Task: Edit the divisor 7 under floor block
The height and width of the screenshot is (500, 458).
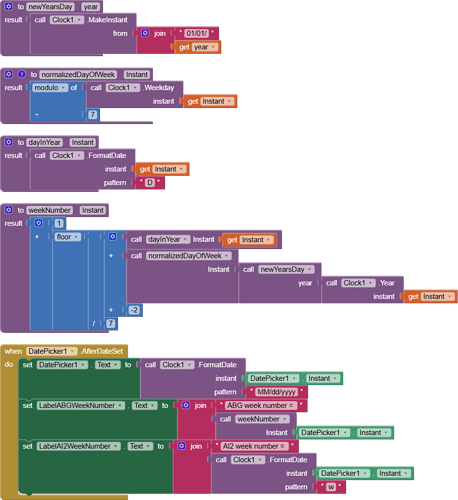Action: 110,324
